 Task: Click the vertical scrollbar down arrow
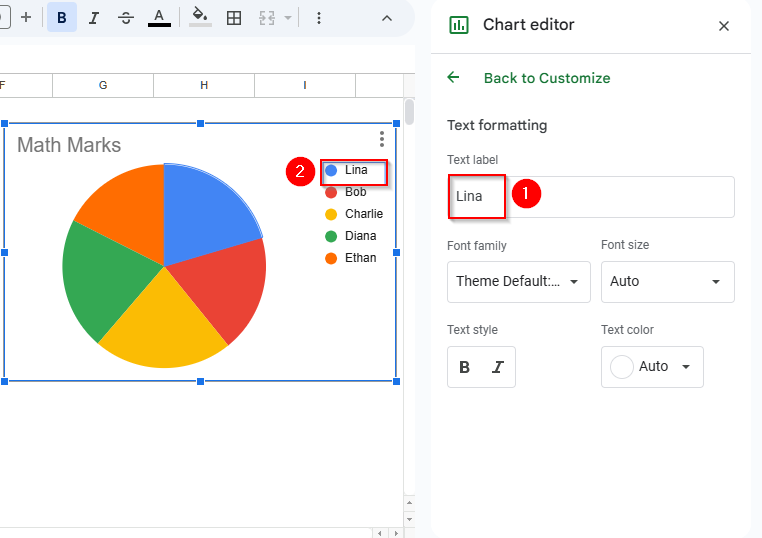coord(409,519)
